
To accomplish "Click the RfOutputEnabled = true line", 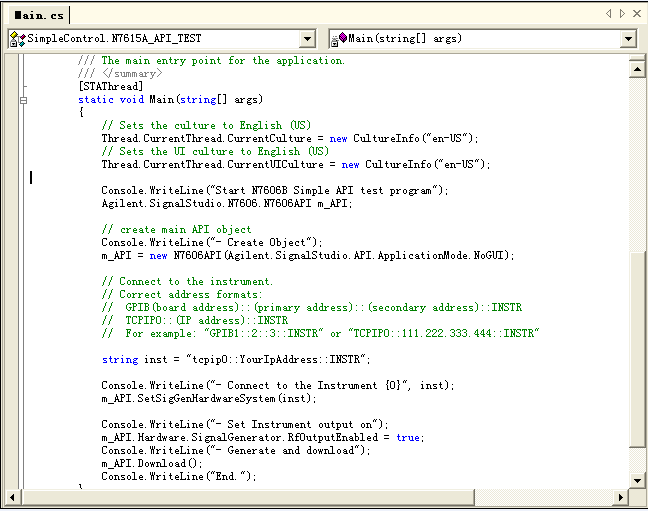I will tap(263, 437).
